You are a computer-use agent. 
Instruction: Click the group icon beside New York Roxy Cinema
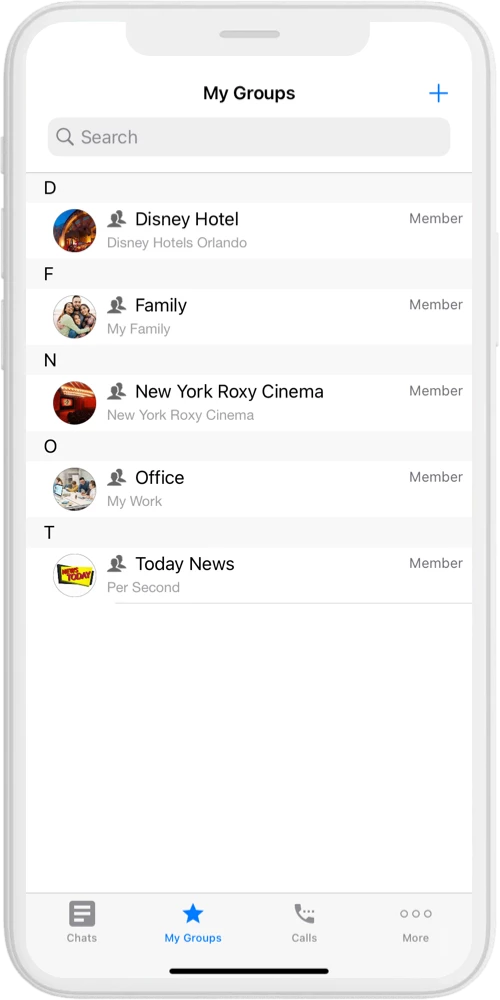116,392
